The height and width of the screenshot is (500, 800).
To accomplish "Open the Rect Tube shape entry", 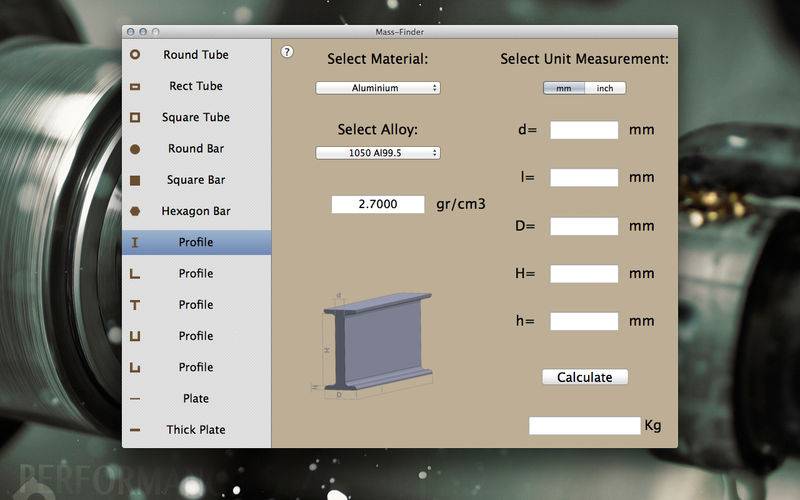I will [196, 86].
